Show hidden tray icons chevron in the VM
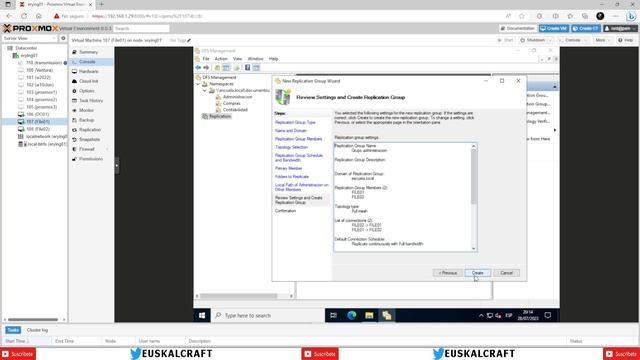 point(481,316)
